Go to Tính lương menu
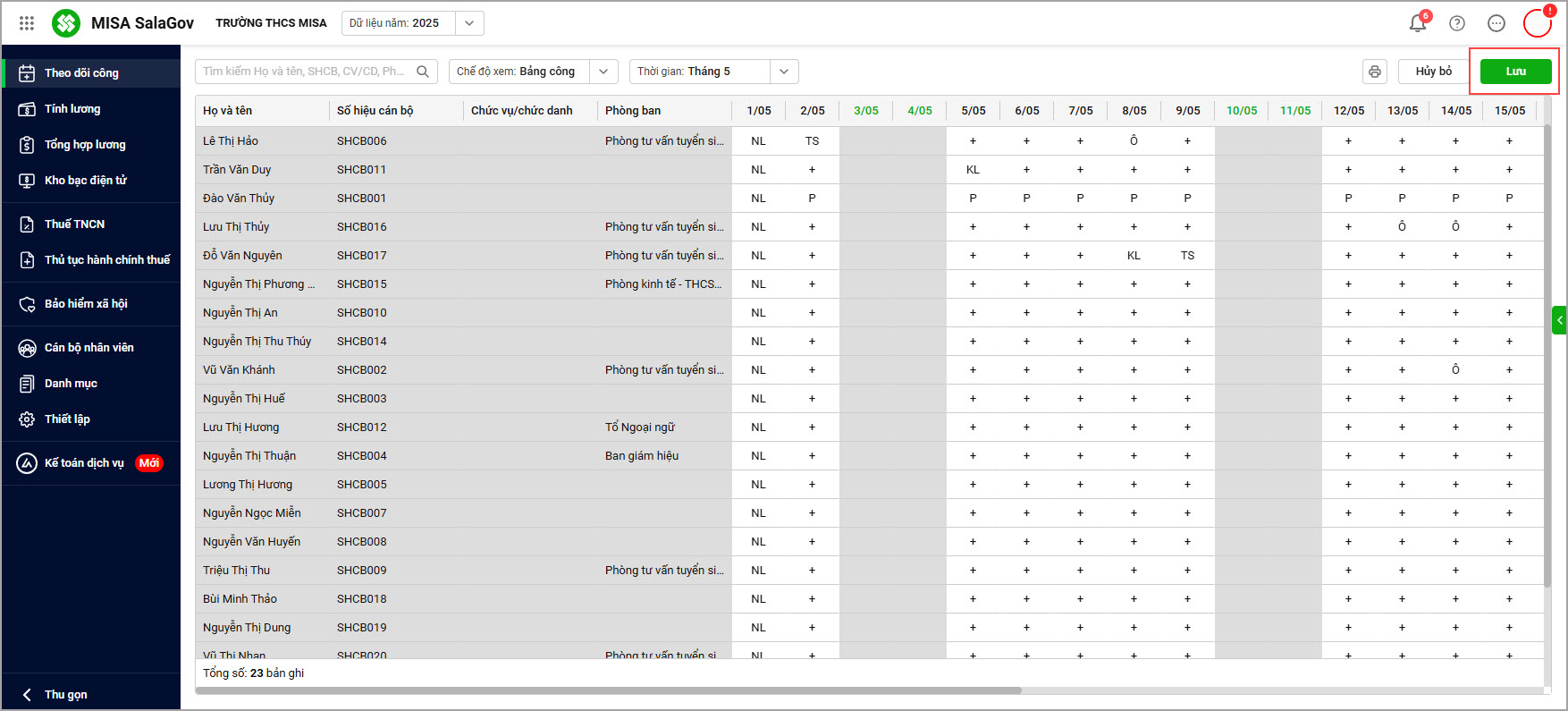Image resolution: width=1568 pixels, height=711 pixels. (72, 109)
